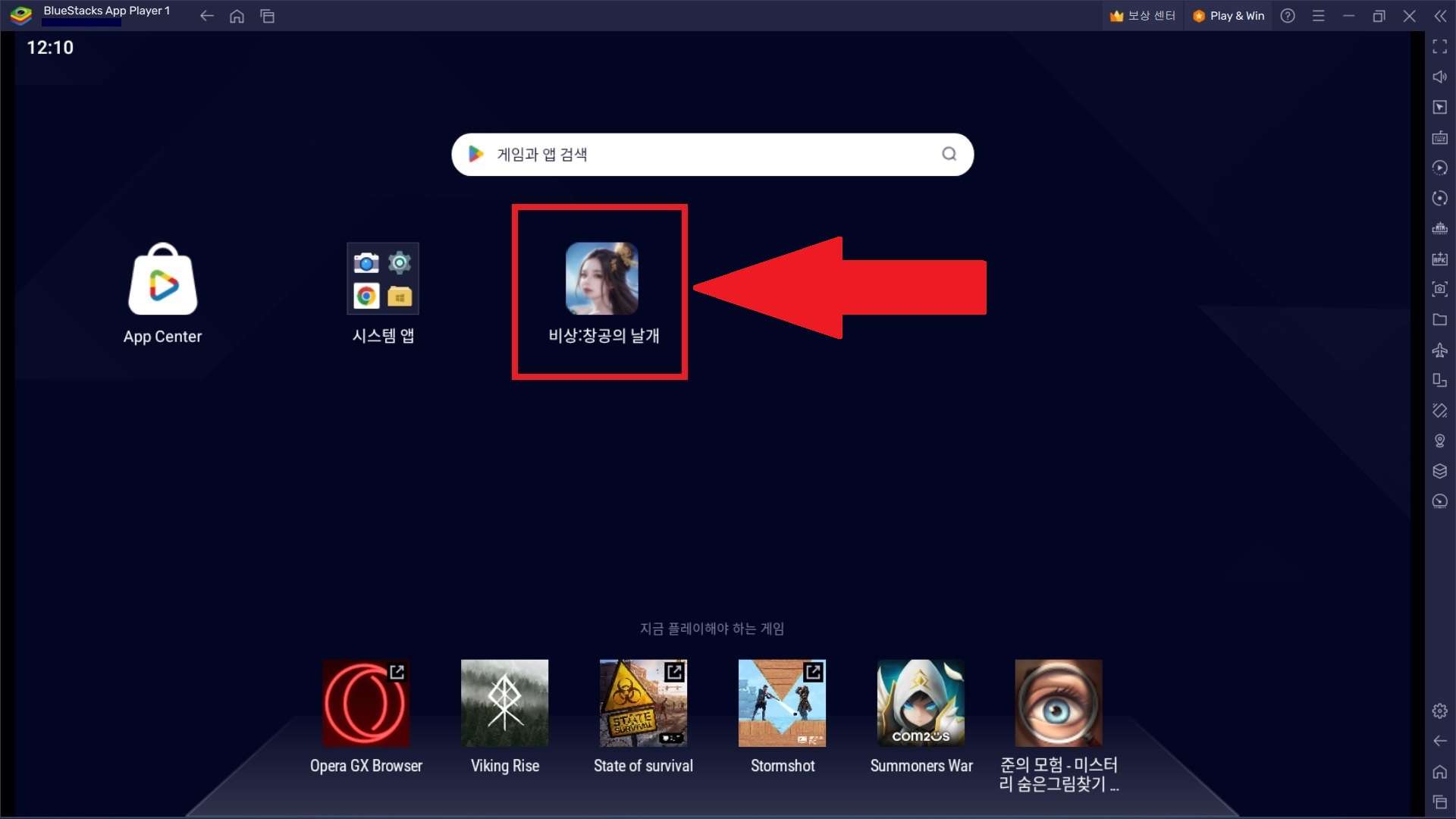Collapse the side toolbar with double chevron
The image size is (1456, 819).
click(x=1440, y=16)
